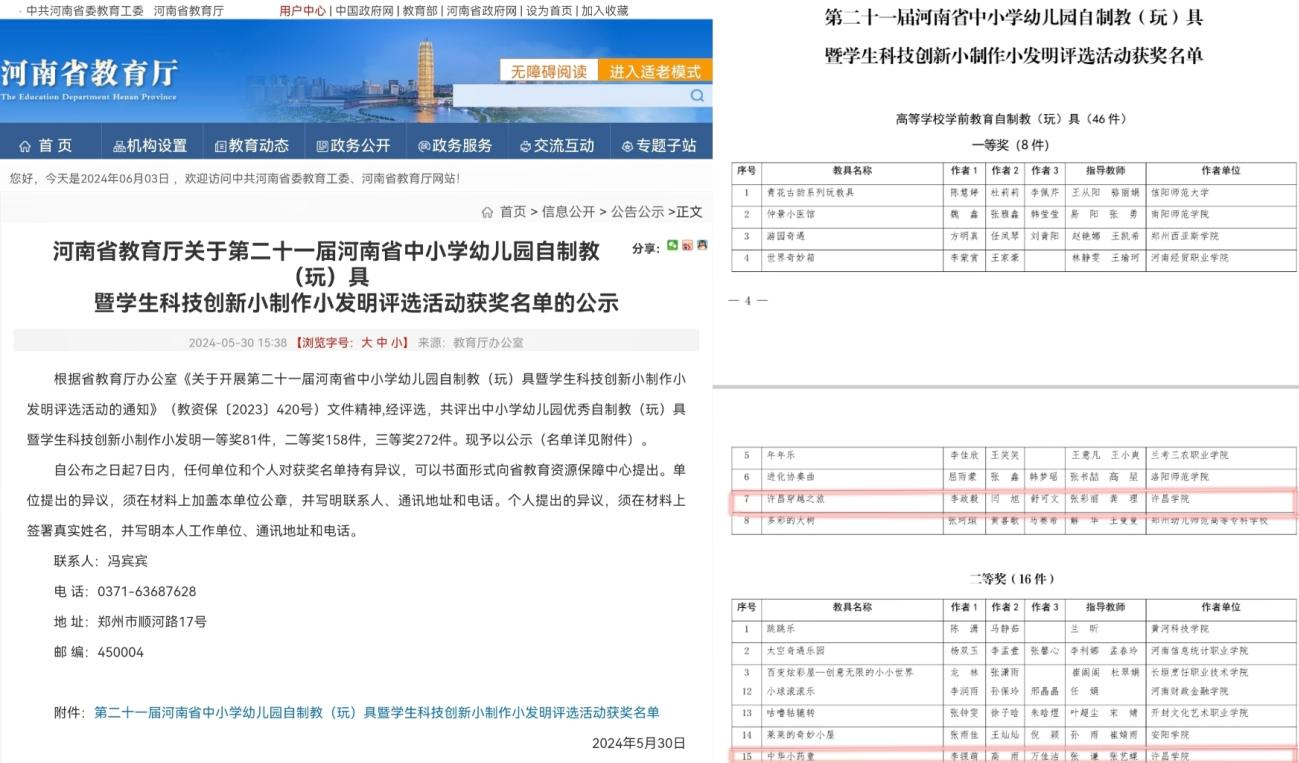
Task: Focus the site search input field
Action: pos(570,96)
